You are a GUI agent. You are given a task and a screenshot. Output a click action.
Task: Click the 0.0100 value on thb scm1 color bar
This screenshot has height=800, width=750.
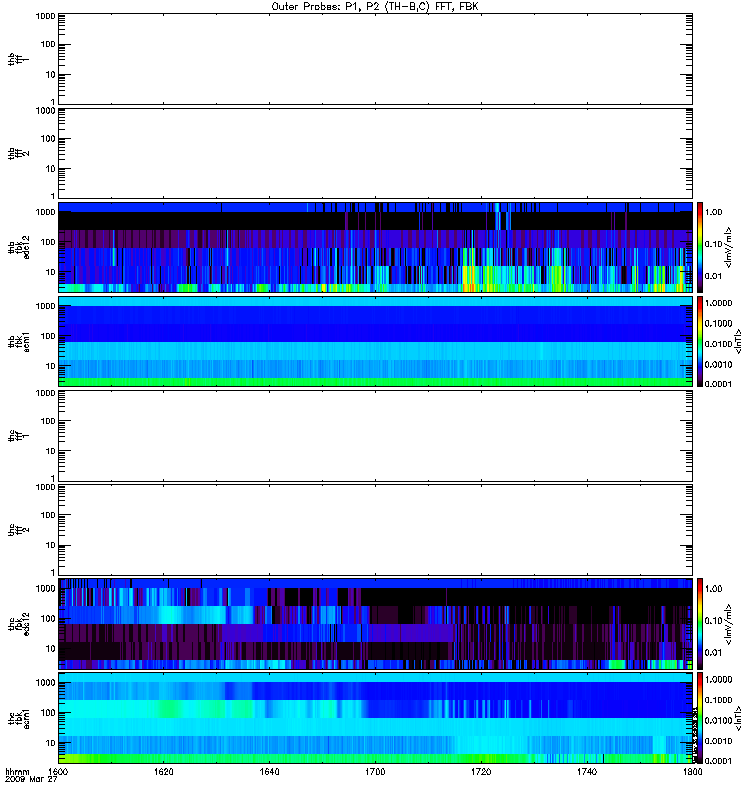pos(718,344)
